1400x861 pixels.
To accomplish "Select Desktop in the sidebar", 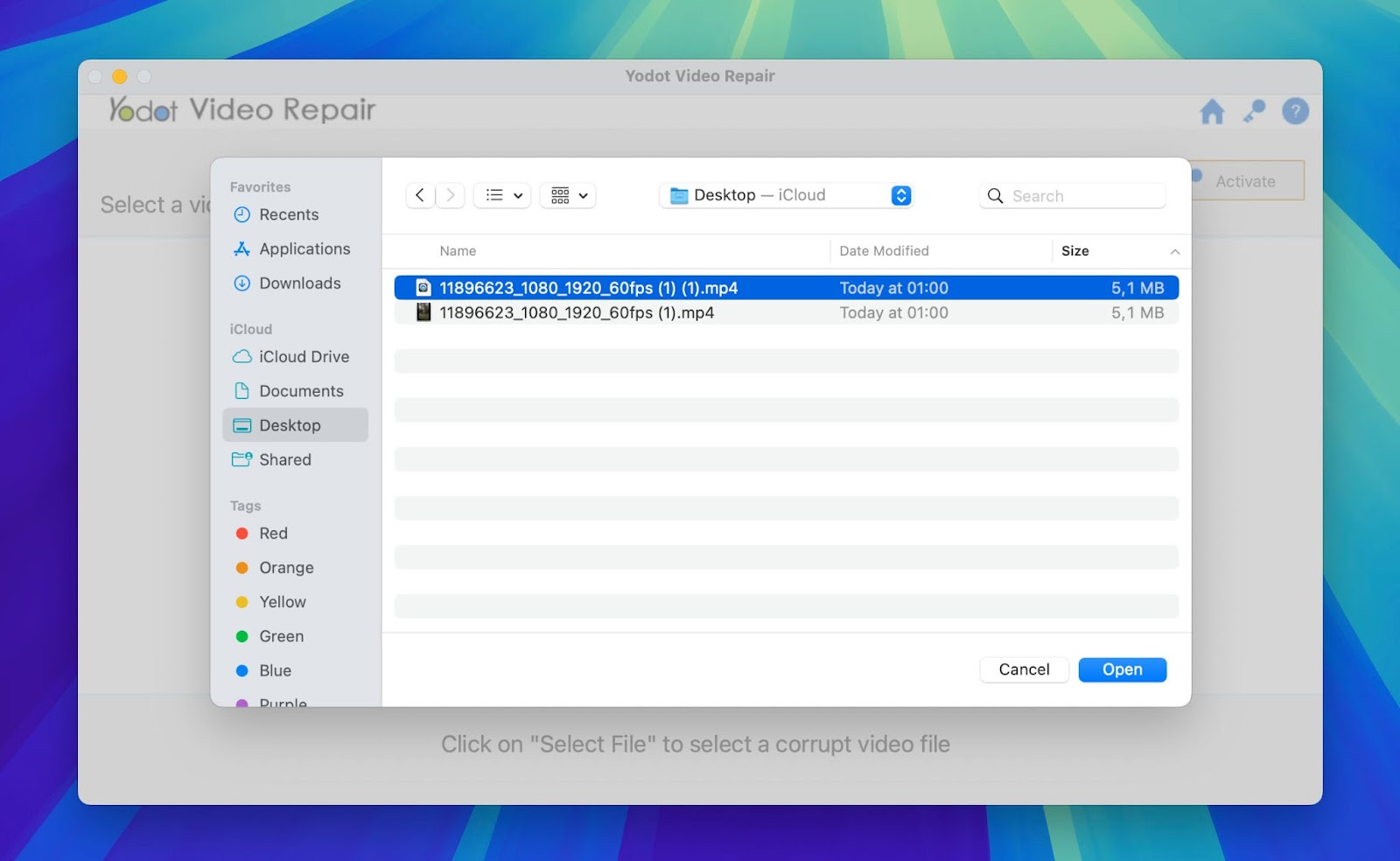I will pyautogui.click(x=295, y=425).
